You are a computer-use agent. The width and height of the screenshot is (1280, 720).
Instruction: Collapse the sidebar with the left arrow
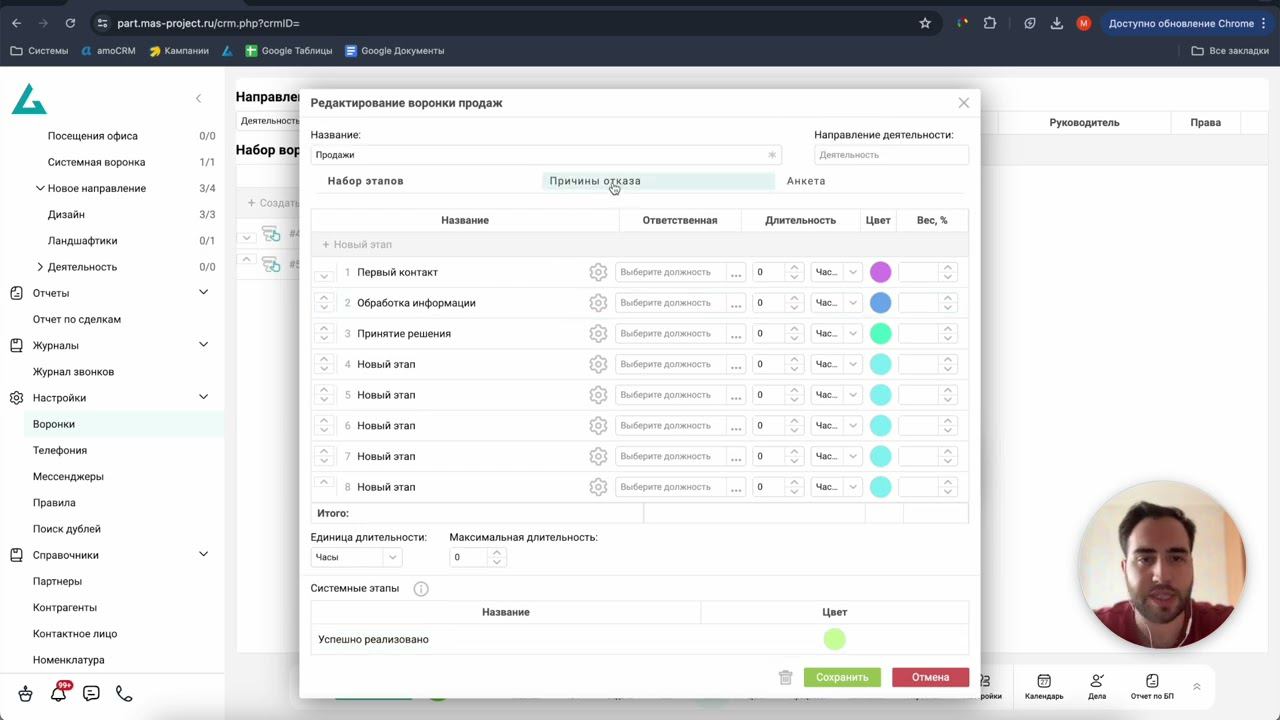click(198, 98)
